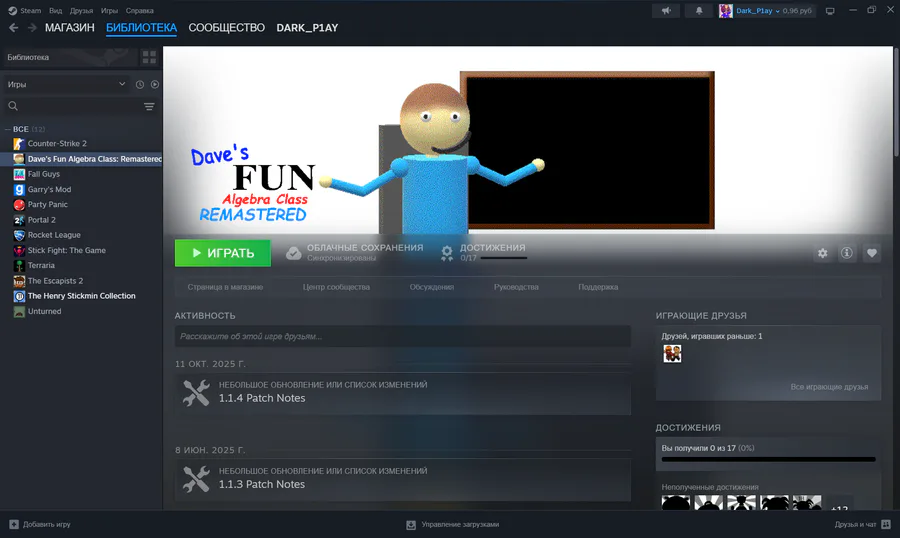Click the +12 more achievements badge
Viewport: 900px width, 538px height.
[x=839, y=504]
